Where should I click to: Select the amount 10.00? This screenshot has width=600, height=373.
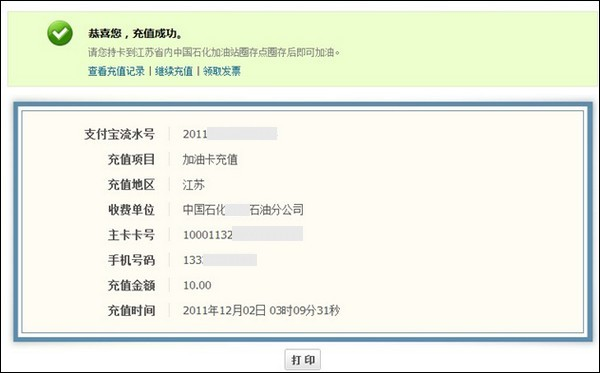[197, 285]
